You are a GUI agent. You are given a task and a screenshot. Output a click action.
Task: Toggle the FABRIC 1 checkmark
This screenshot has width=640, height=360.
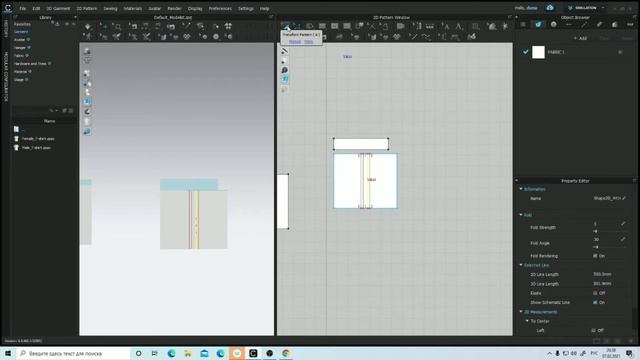(526, 52)
